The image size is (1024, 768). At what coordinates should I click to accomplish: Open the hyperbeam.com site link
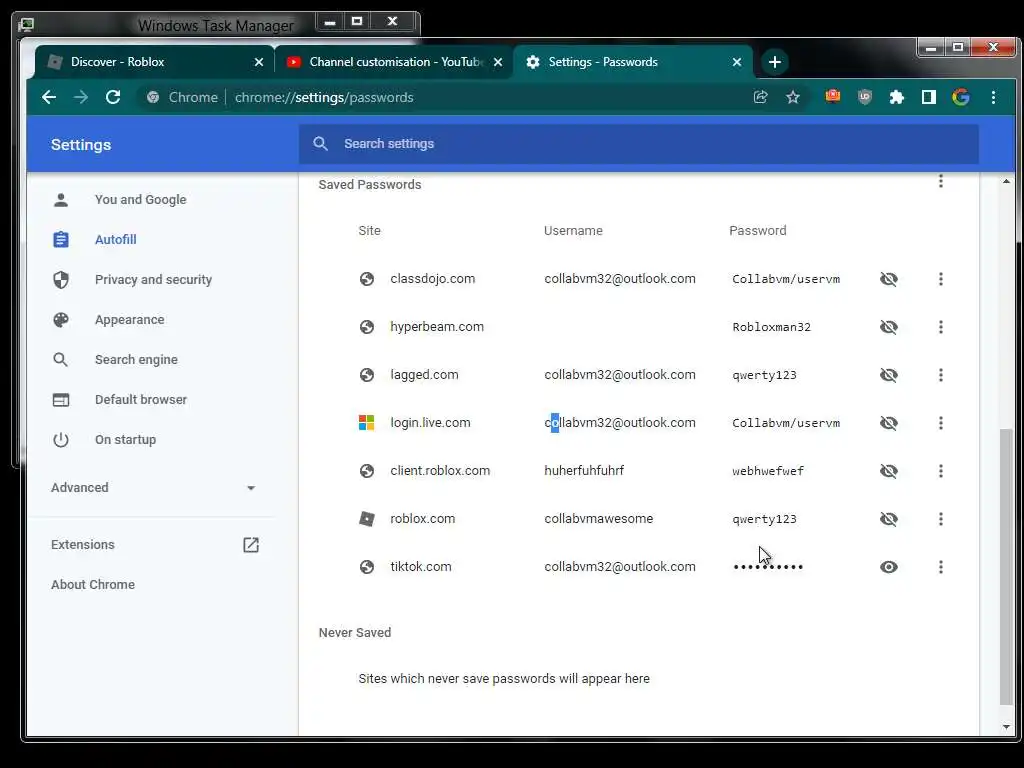click(x=437, y=327)
